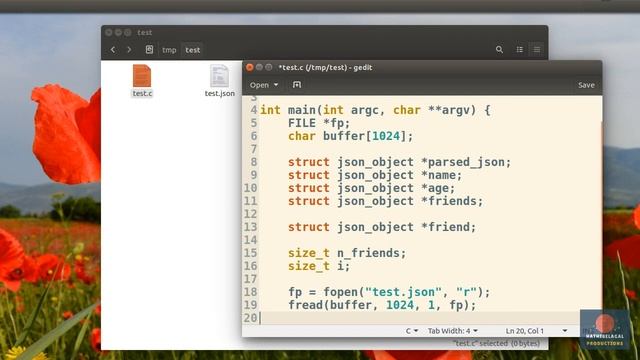Click '*age' on line 10

434,188
